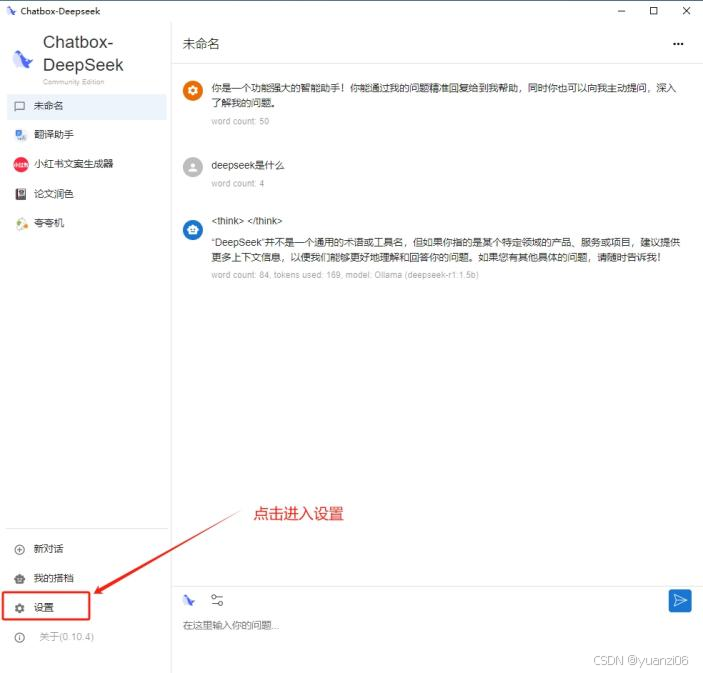Click the gear icon beside 设置
Viewport: 703px width, 673px height.
click(20, 608)
